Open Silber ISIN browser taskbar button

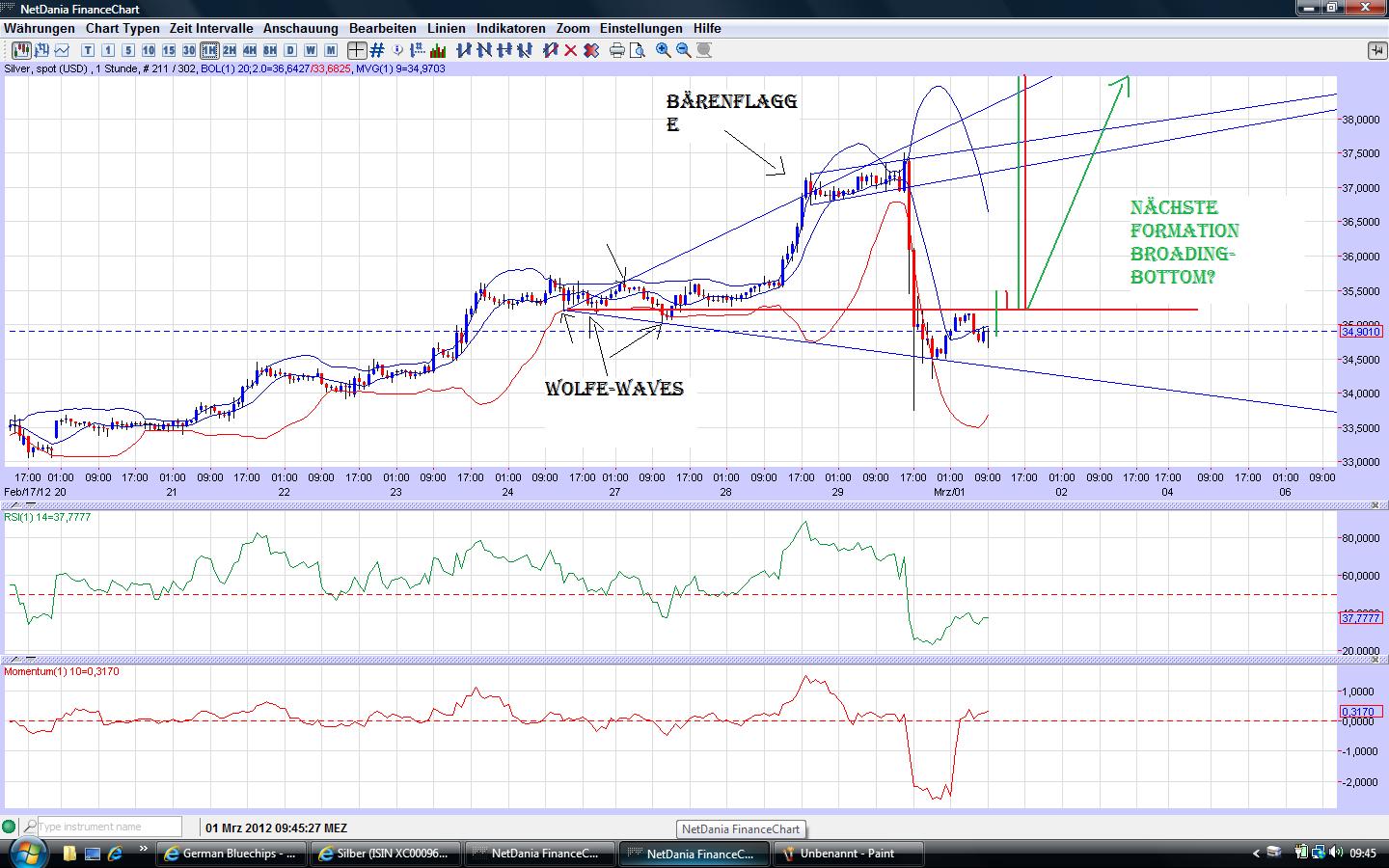point(386,854)
